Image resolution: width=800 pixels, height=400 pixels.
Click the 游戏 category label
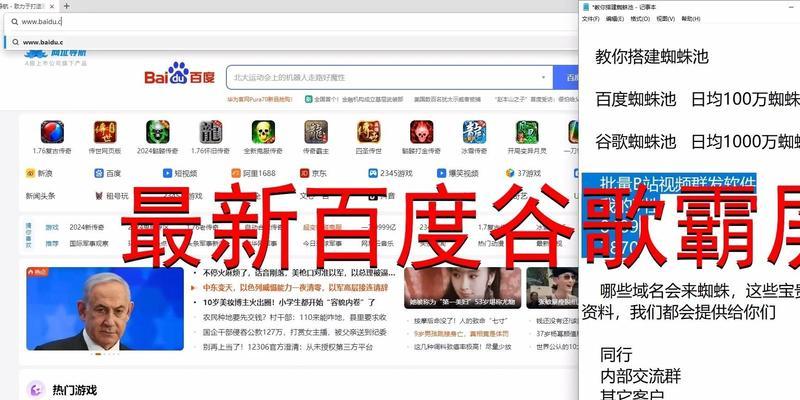[x=52, y=228]
